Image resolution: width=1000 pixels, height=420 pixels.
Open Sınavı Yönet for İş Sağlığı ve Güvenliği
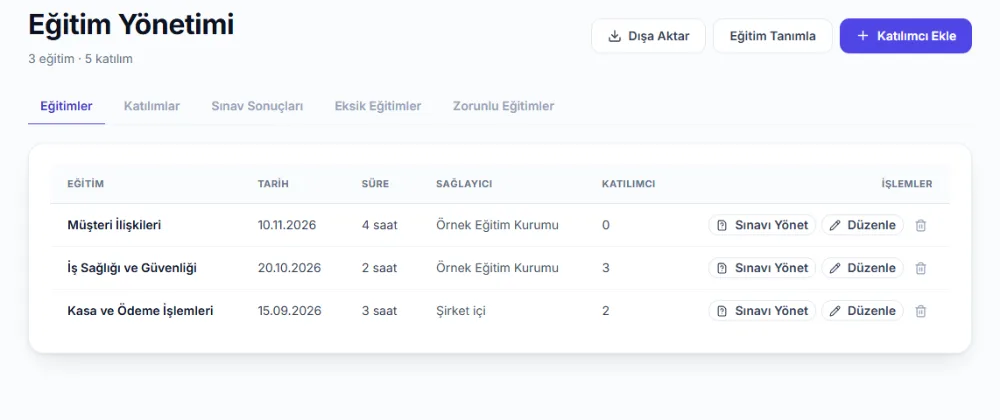[x=761, y=268]
